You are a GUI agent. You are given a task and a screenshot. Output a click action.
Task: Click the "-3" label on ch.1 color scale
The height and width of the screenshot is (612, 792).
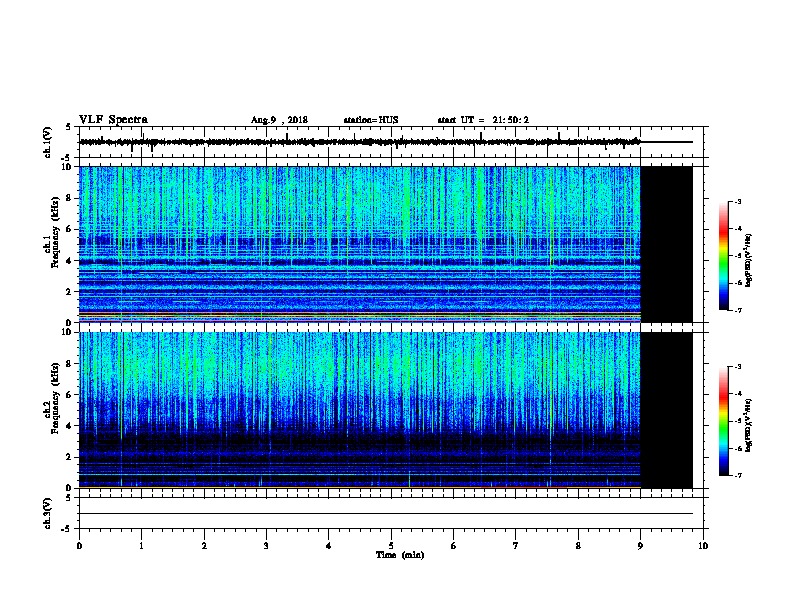point(738,201)
